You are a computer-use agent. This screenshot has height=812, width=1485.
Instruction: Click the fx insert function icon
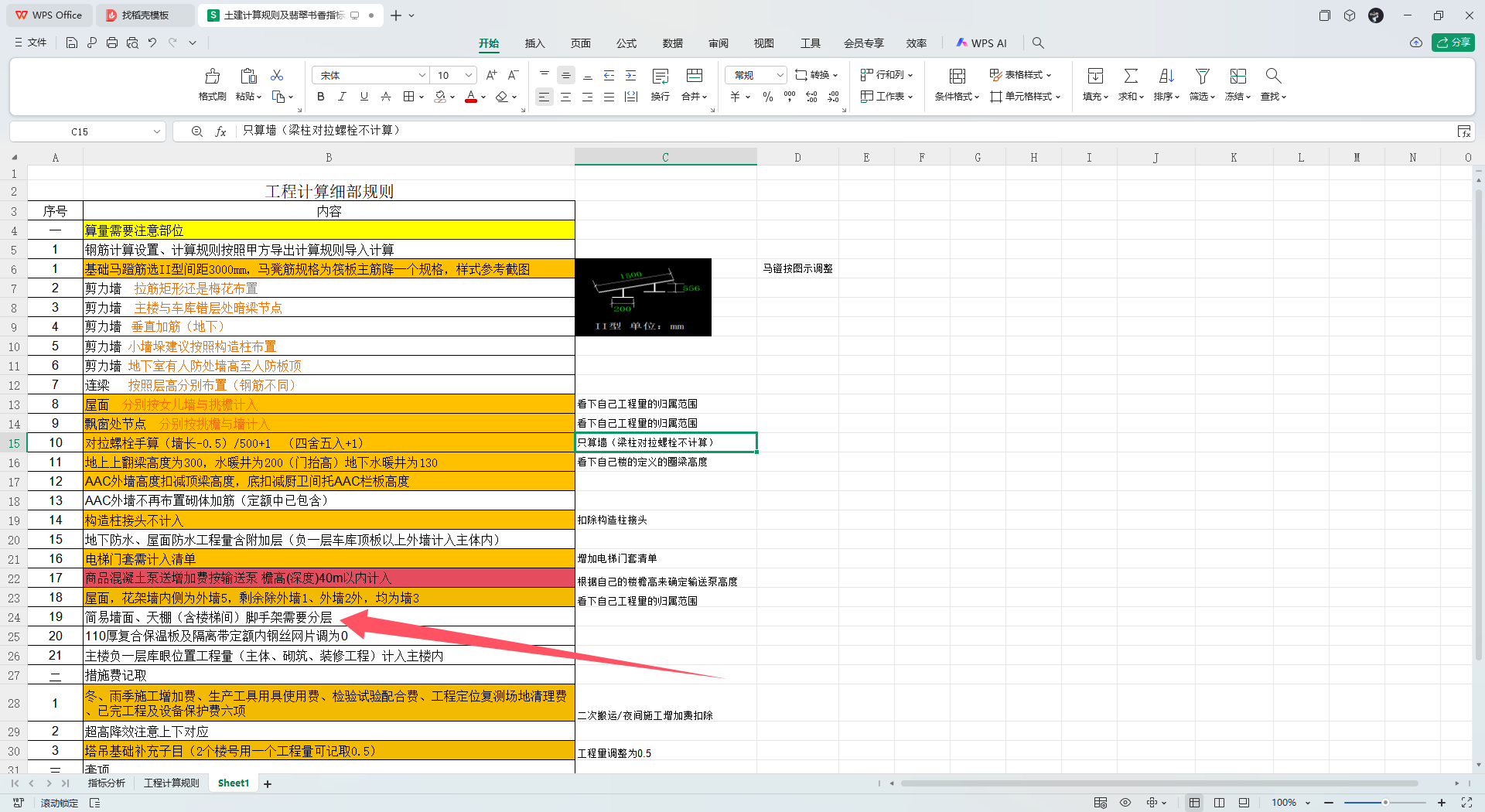coord(220,131)
